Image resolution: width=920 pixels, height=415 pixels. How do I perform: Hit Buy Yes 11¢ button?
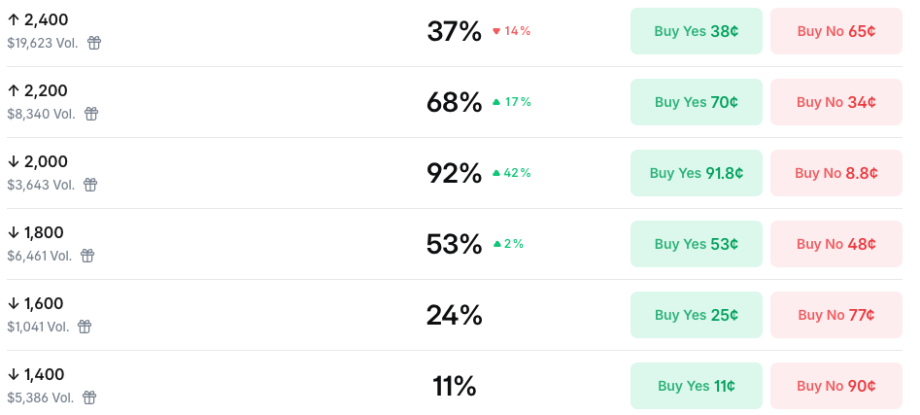click(696, 386)
